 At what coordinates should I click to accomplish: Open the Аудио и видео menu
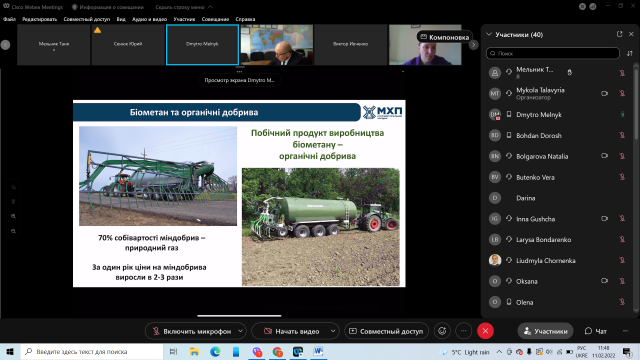149,19
